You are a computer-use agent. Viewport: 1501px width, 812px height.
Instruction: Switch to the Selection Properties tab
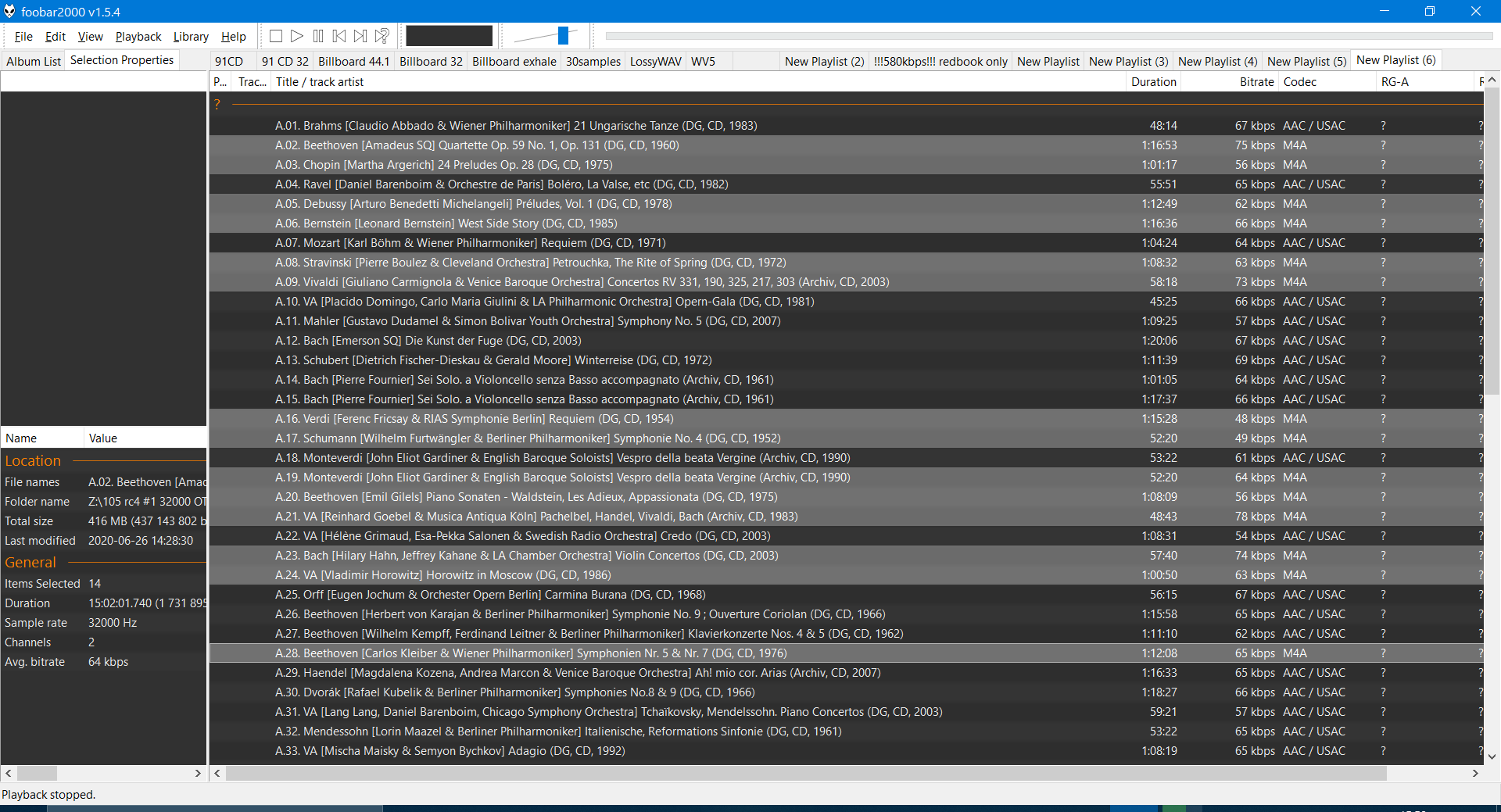pyautogui.click(x=122, y=60)
